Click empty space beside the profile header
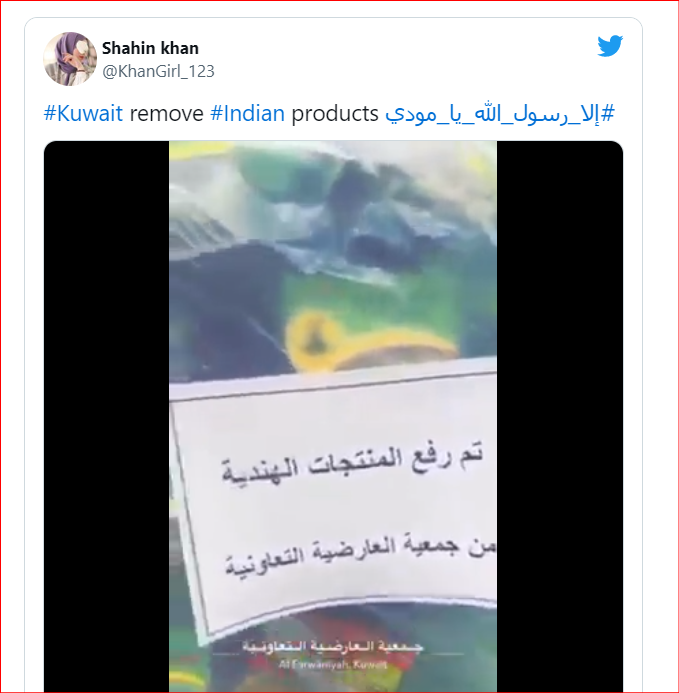Image resolution: width=679 pixels, height=693 pixels. click(398, 57)
